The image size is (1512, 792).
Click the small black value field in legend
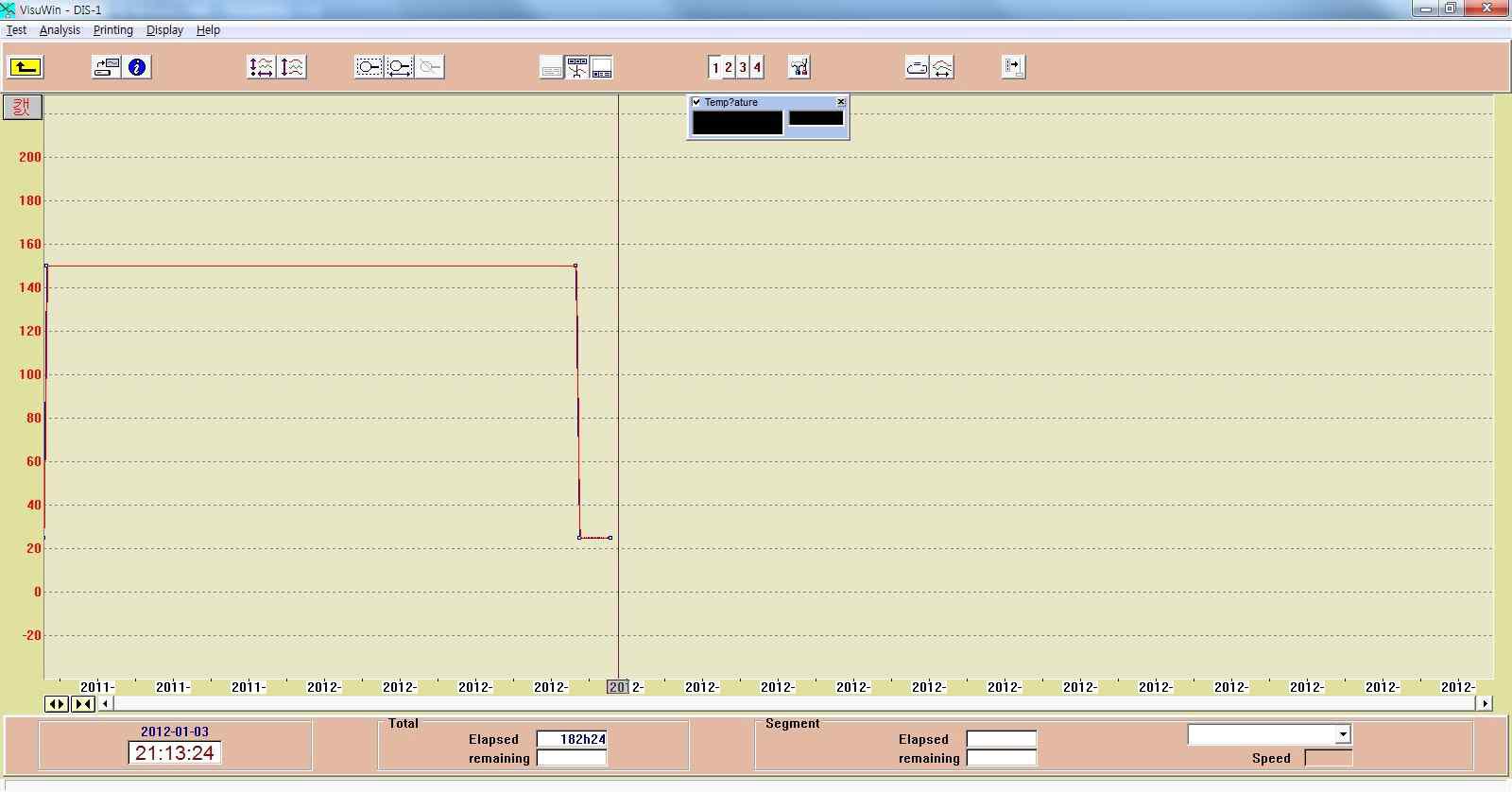click(x=816, y=118)
